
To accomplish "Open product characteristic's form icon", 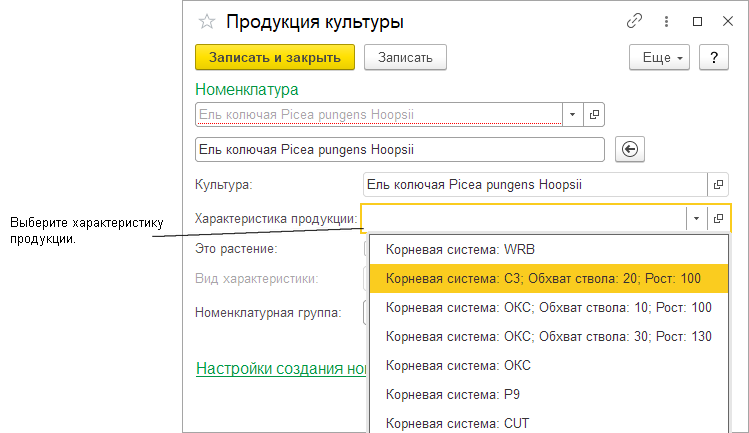I will point(719,218).
